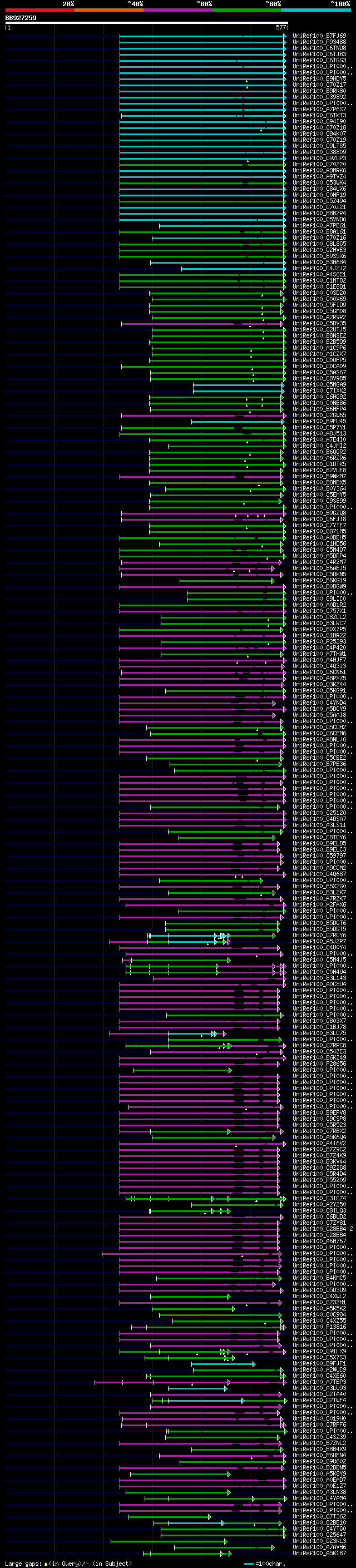Click the cyan alignment bar for UniRef100_C4J2J2

pos(233,269)
